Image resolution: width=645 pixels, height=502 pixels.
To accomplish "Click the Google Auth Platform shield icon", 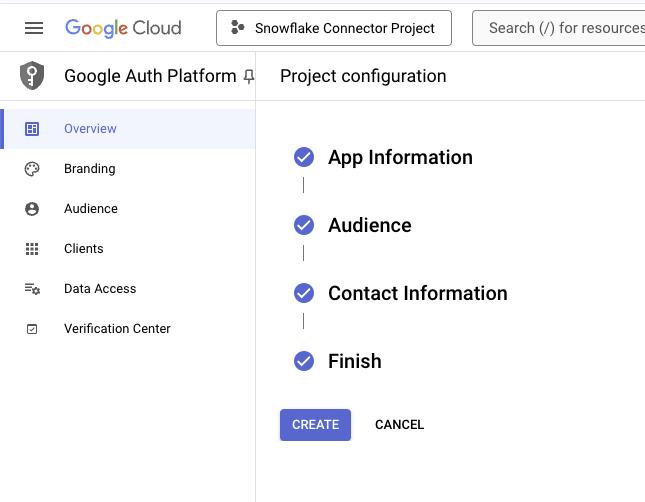I will coord(32,76).
